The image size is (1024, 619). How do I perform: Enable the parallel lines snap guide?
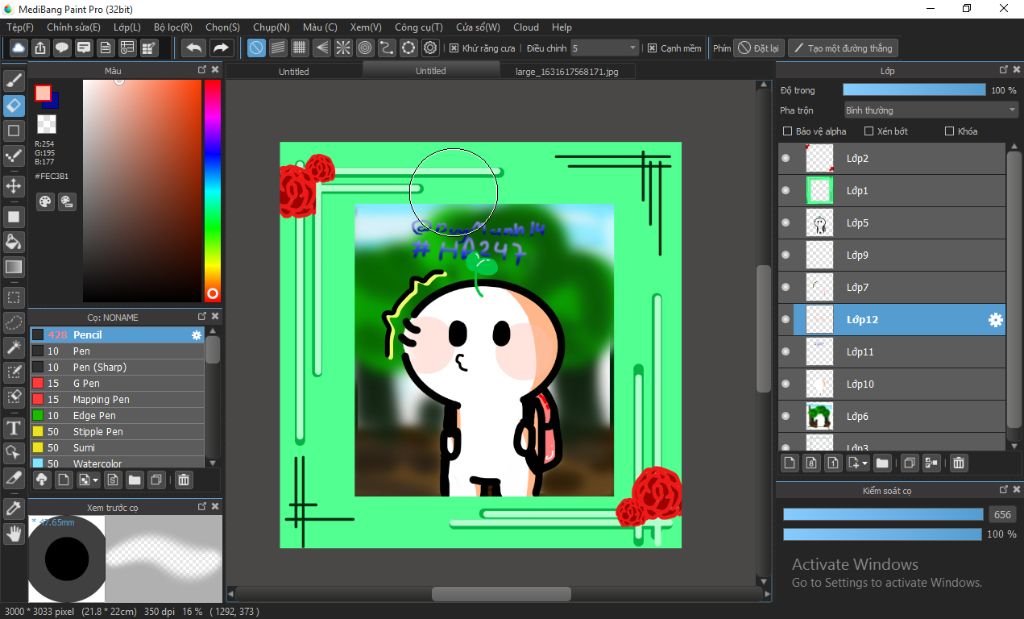point(278,48)
